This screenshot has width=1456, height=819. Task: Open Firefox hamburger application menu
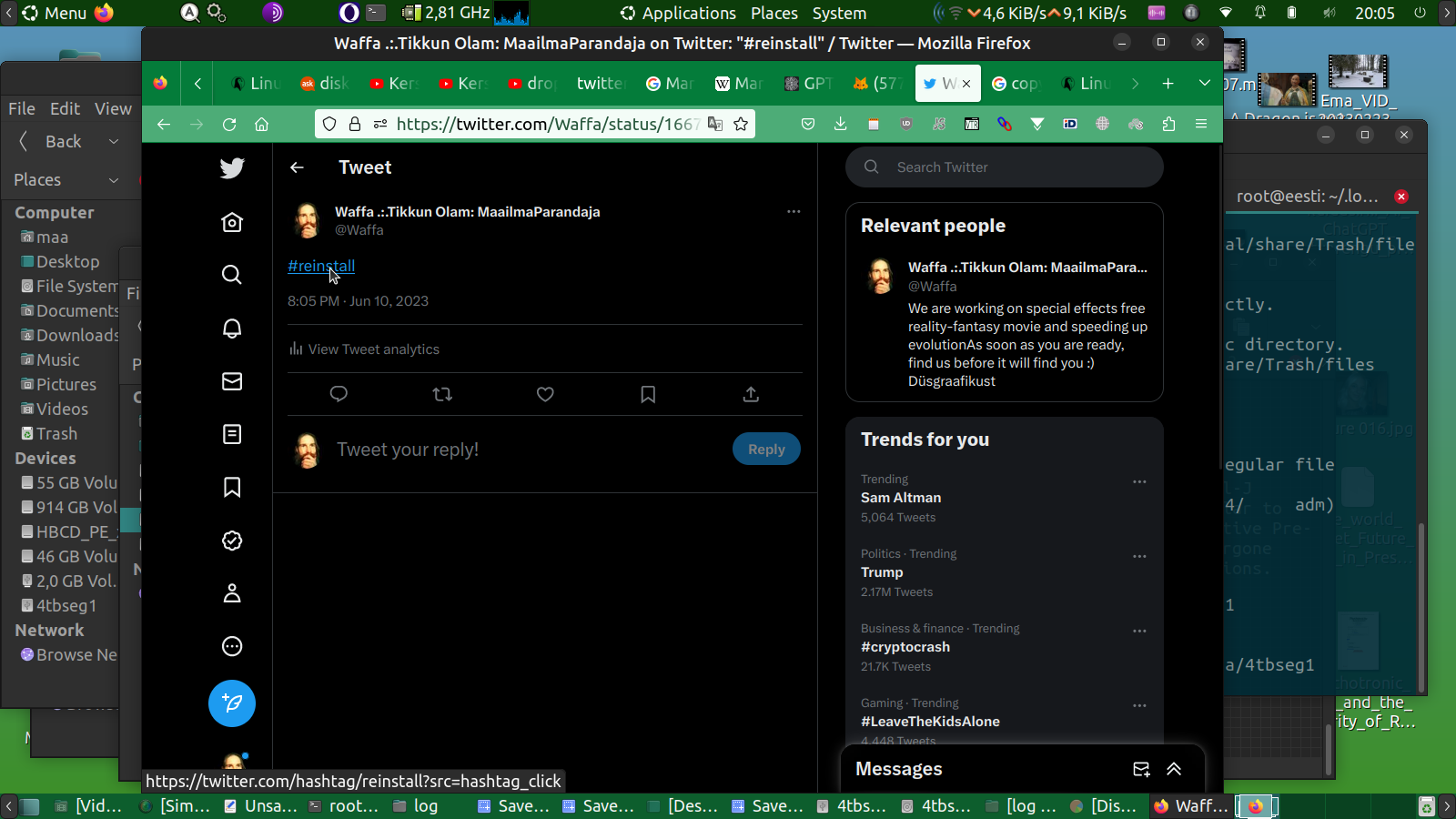(x=1201, y=124)
